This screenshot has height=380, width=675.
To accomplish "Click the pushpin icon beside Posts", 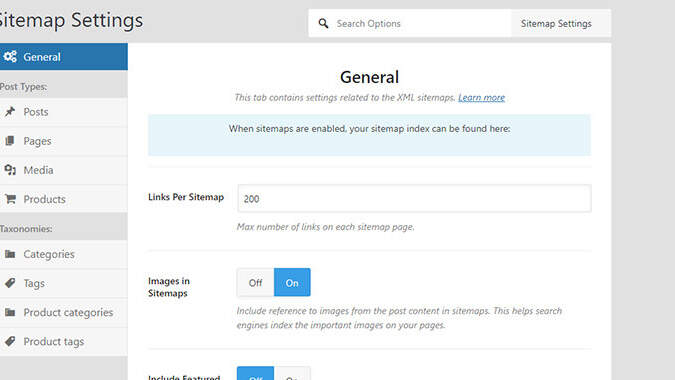I will [x=10, y=112].
